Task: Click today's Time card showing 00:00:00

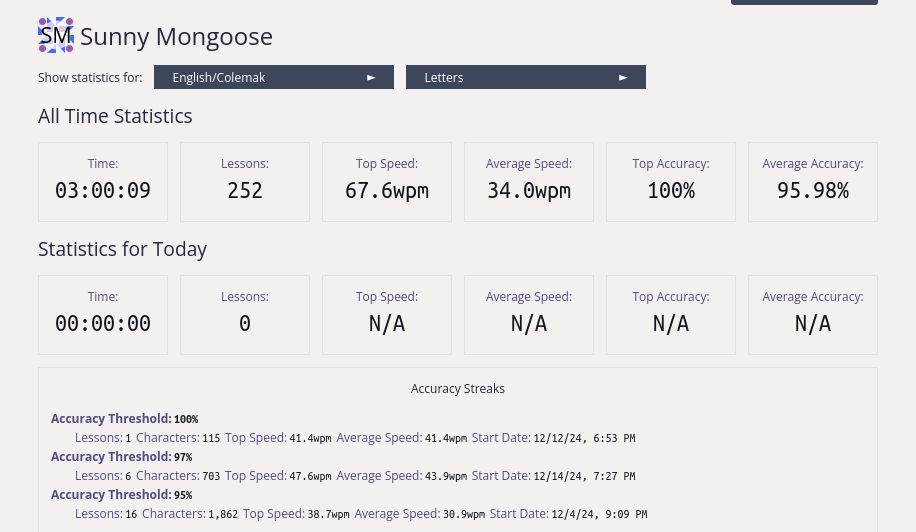Action: pos(103,315)
